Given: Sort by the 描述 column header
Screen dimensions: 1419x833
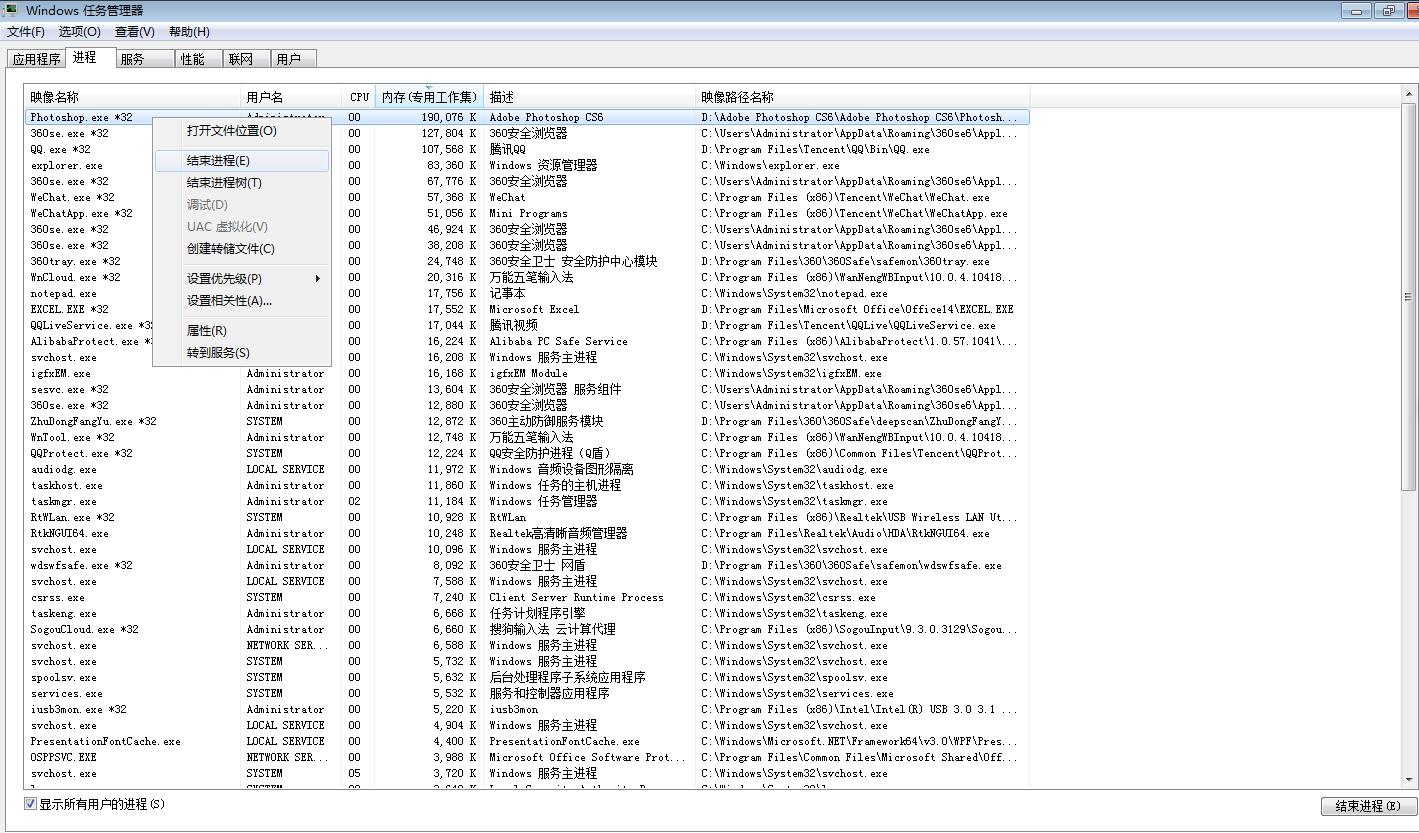Looking at the screenshot, I should point(590,97).
